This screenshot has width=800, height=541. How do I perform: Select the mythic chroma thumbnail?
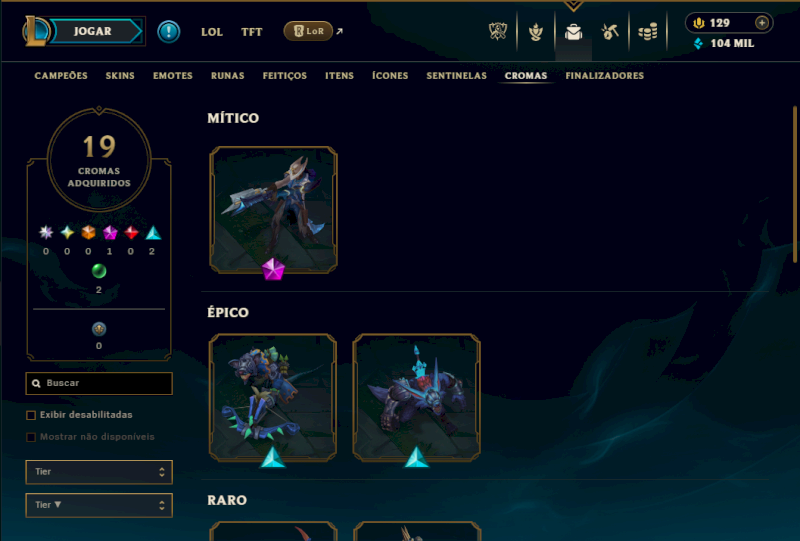[273, 209]
